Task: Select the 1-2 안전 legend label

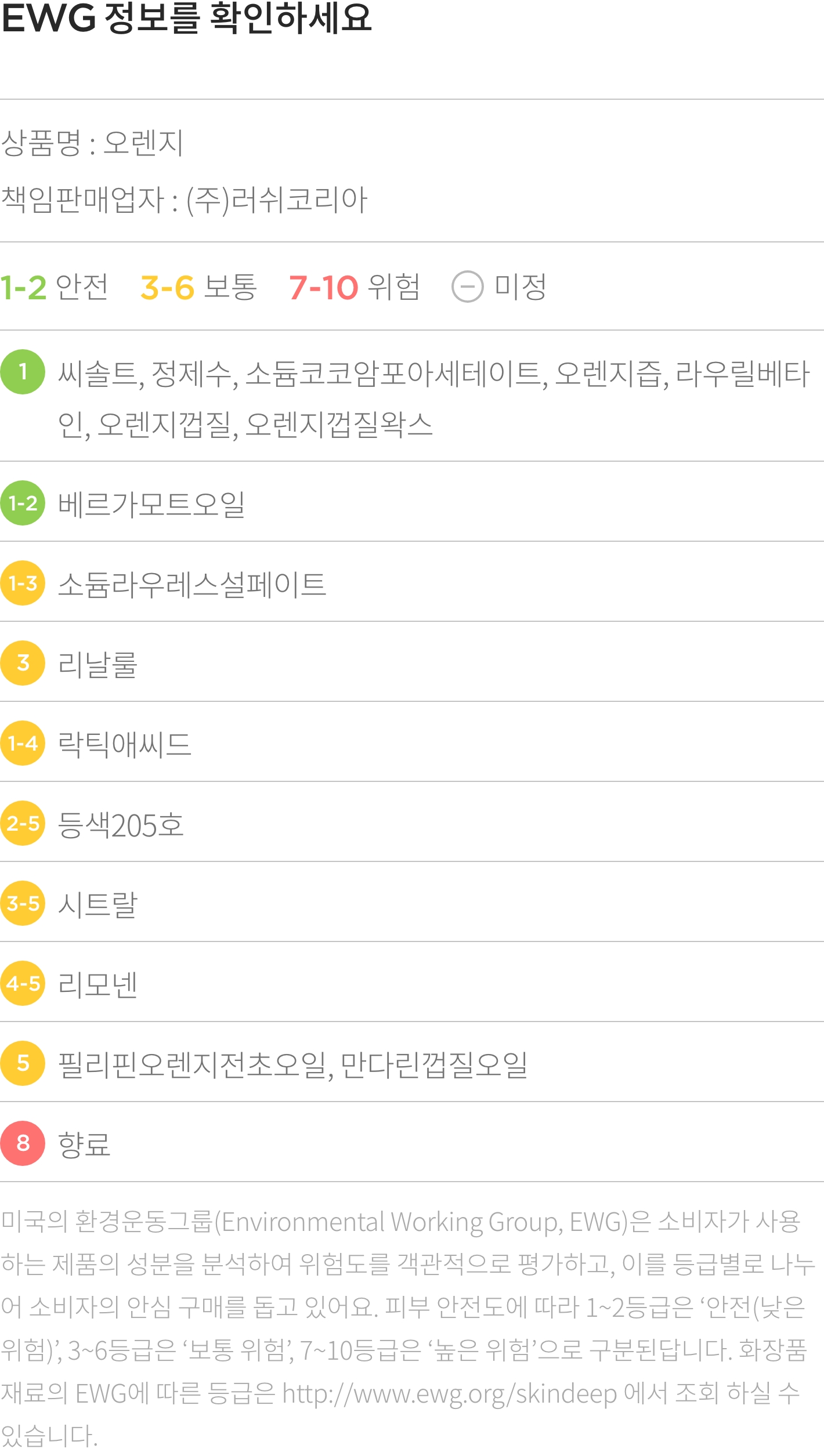Action: (x=54, y=287)
